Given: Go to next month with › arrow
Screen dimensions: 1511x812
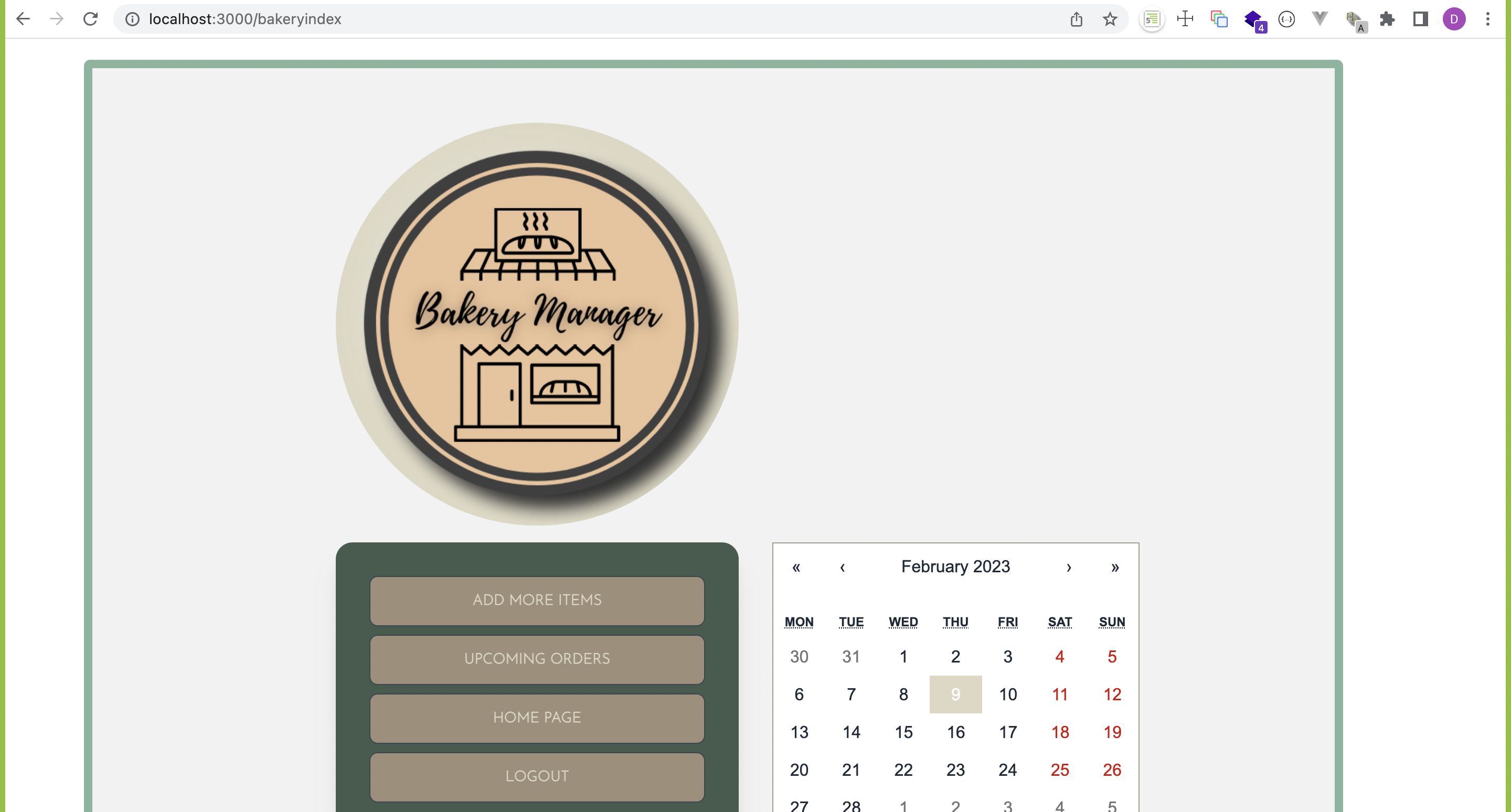Looking at the screenshot, I should click(1069, 567).
